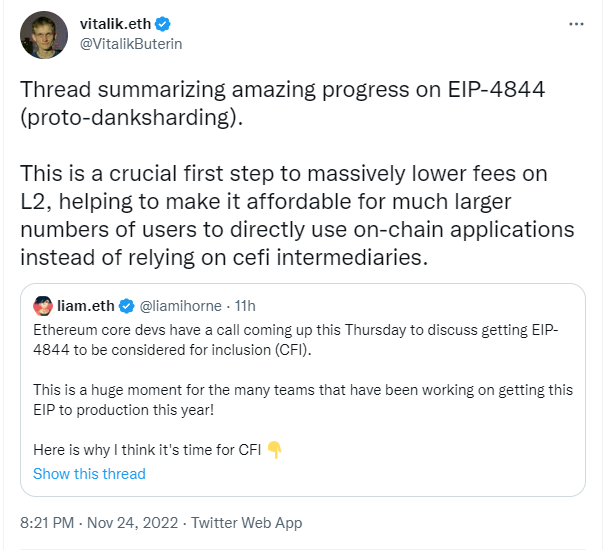The image size is (605, 550).
Task: Open quoted tweet at 'Ethereum core devs' text
Action: pos(296,340)
